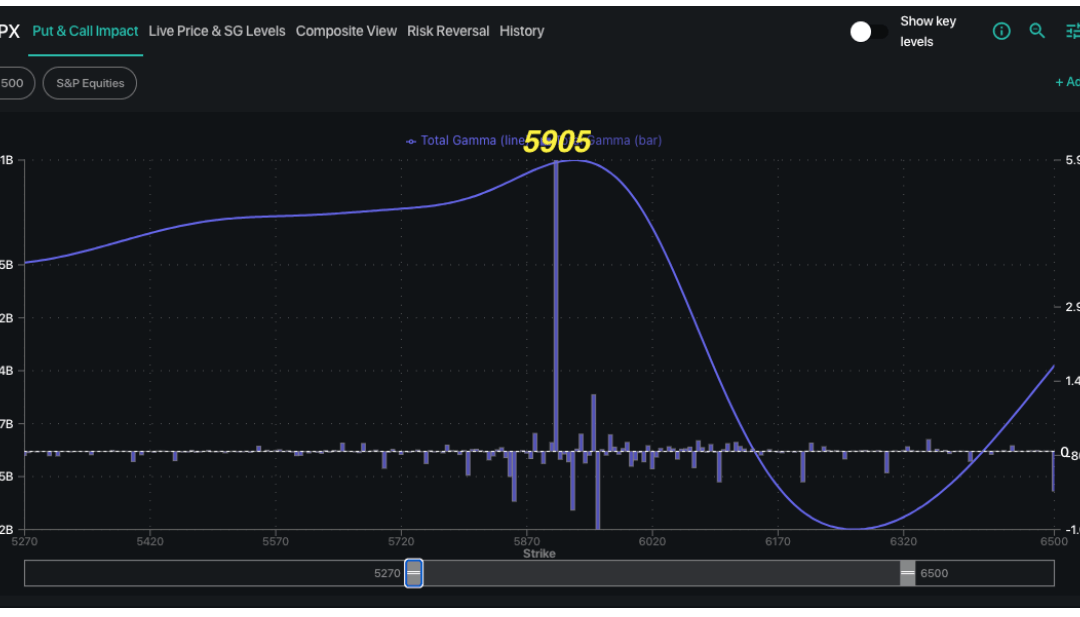Click the x-axis label 5570
The image size is (1080, 617).
point(275,541)
